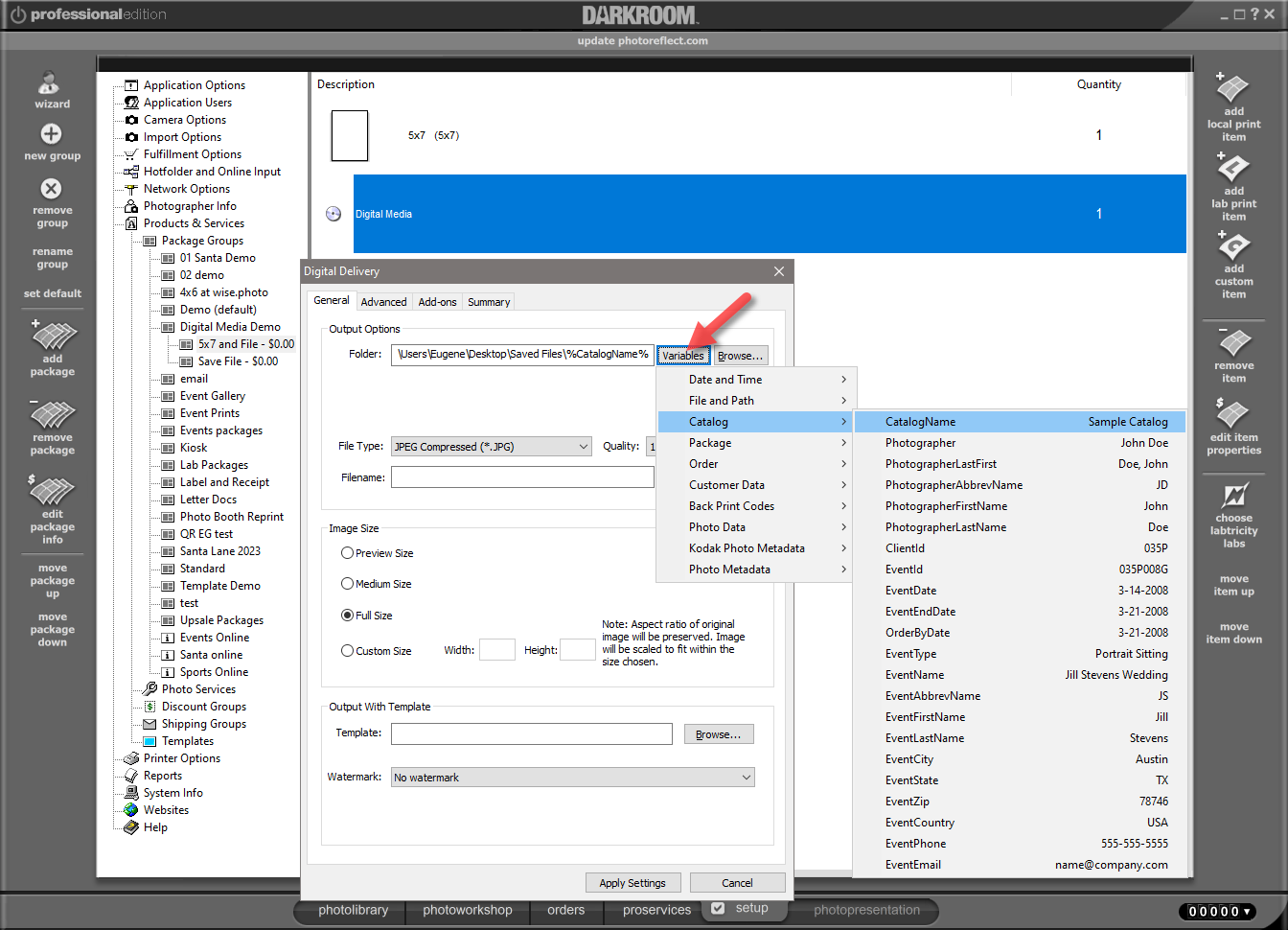Switch to the Add-ons tab
The height and width of the screenshot is (930, 1288).
click(437, 302)
